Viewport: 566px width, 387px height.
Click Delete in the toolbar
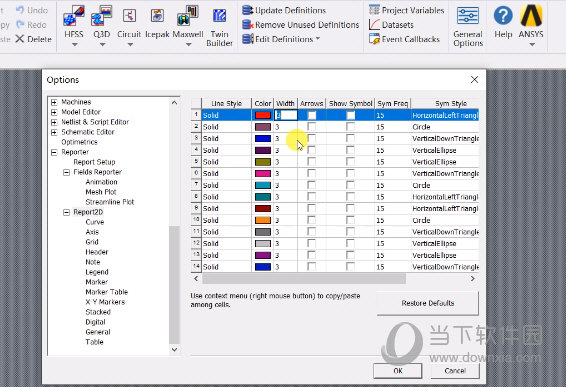[x=34, y=39]
